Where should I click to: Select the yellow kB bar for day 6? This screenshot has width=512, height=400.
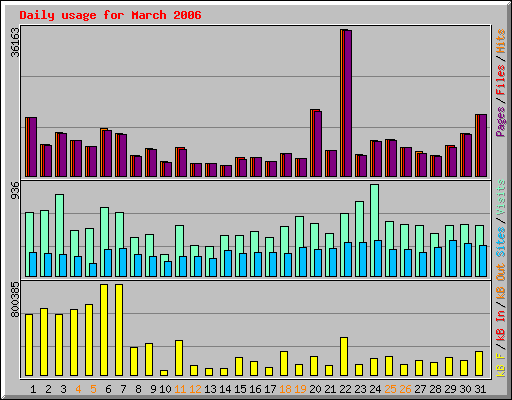coord(104,330)
